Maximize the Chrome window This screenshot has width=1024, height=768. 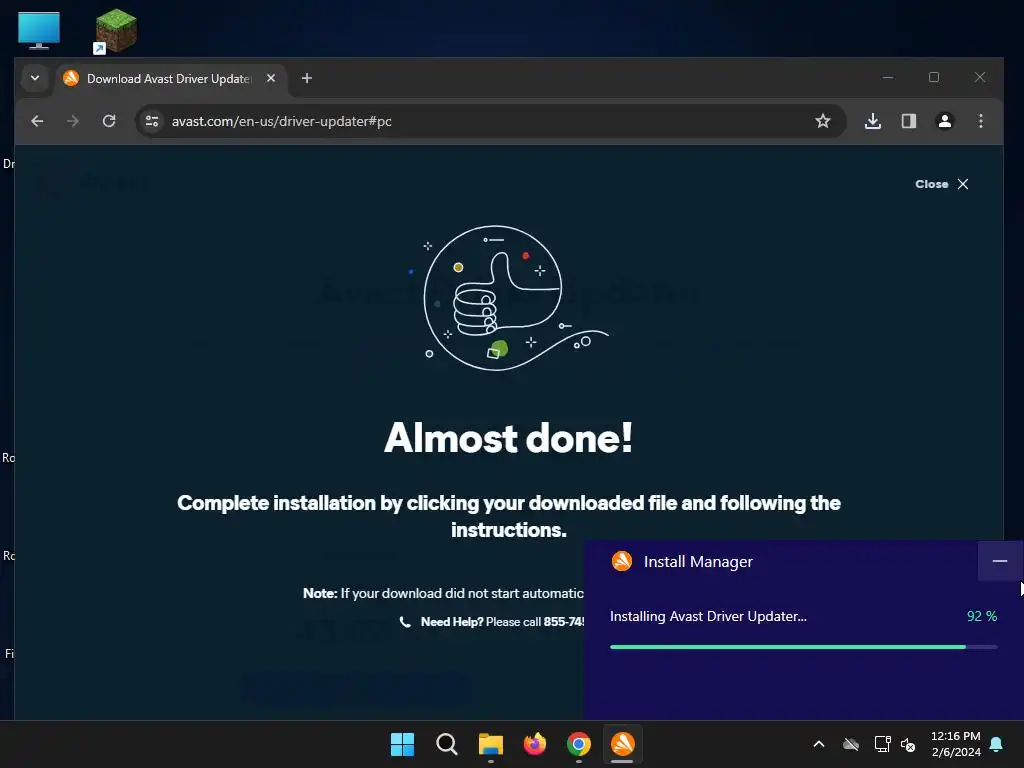[934, 77]
